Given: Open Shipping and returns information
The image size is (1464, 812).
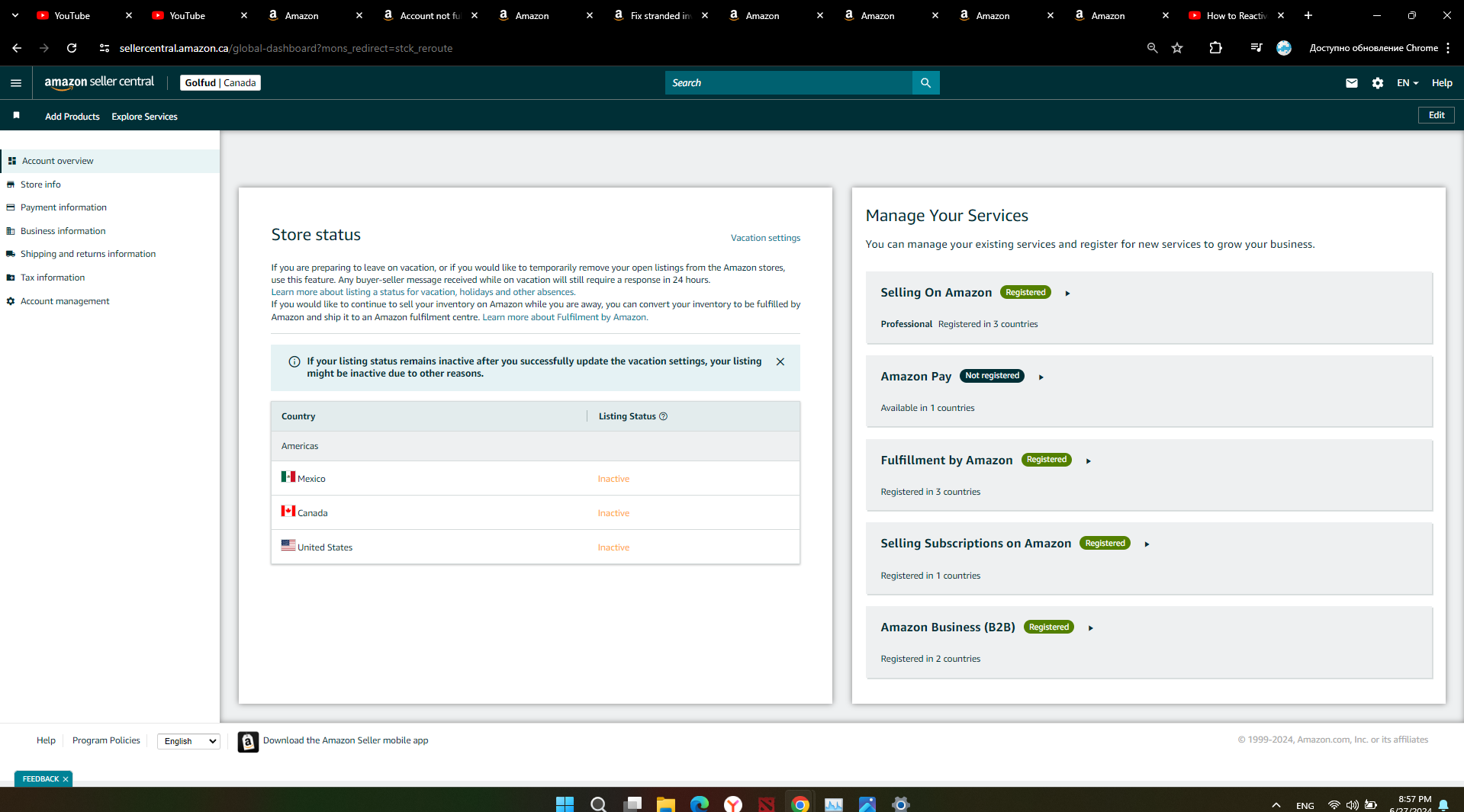Looking at the screenshot, I should click(88, 254).
